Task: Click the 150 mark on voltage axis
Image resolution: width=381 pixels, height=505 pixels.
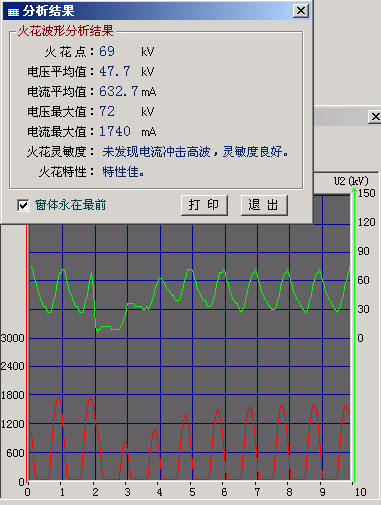Action: pyautogui.click(x=367, y=193)
